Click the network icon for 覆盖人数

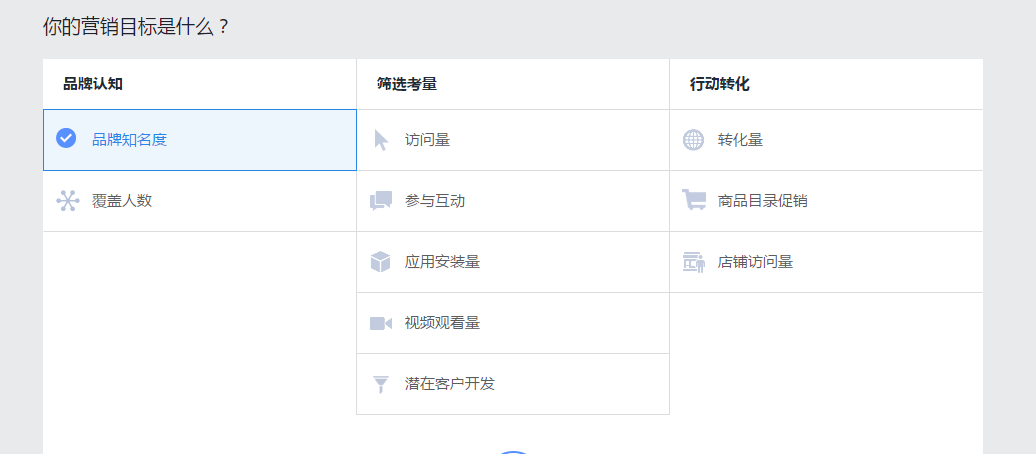click(67, 201)
